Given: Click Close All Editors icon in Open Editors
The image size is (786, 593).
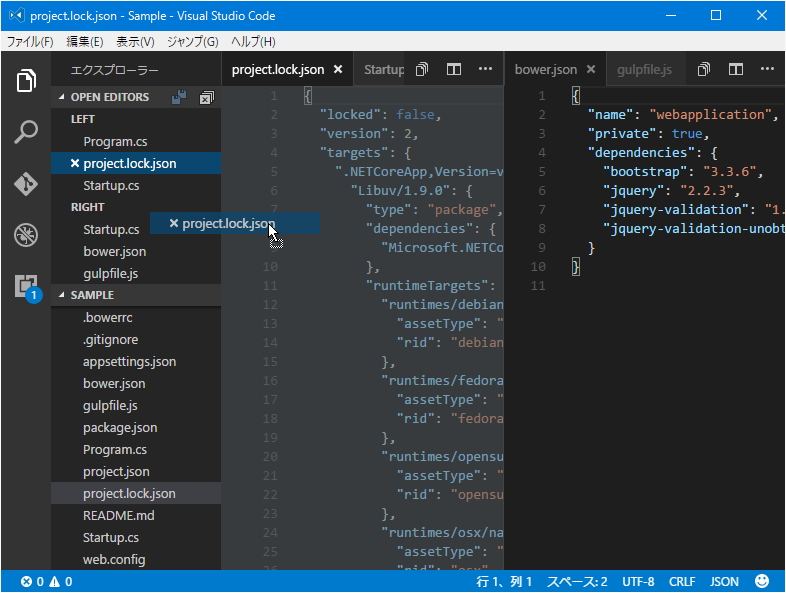Looking at the screenshot, I should click(x=207, y=97).
